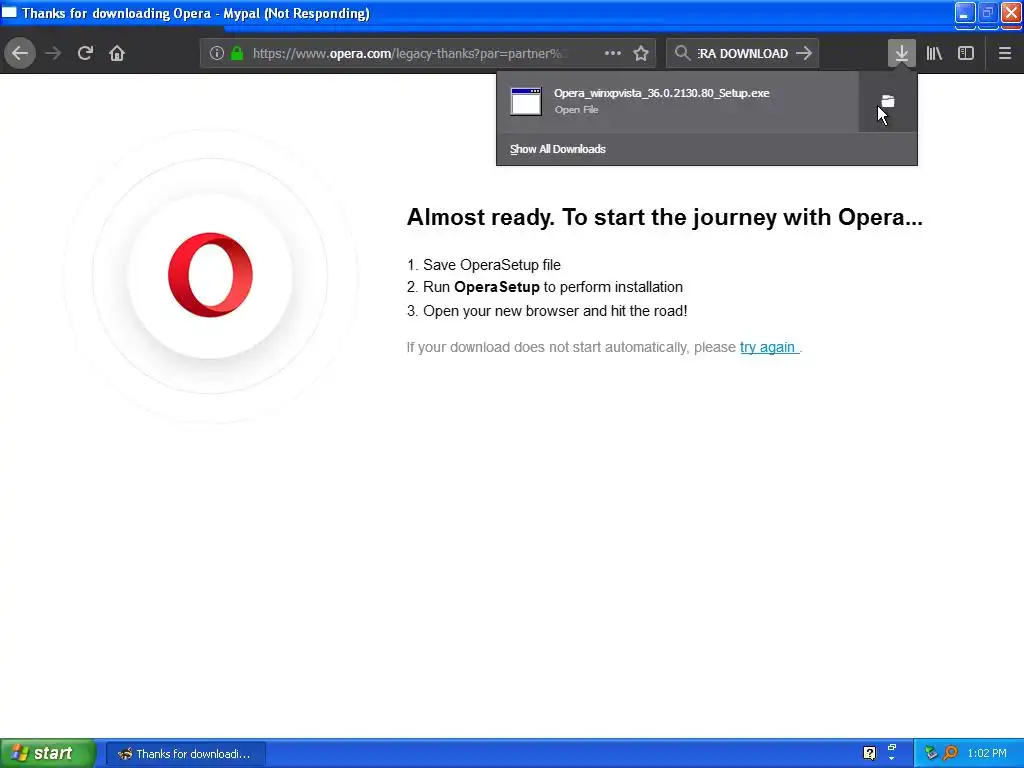
Task: Open containing folder for Opera setup download
Action: tap(888, 101)
